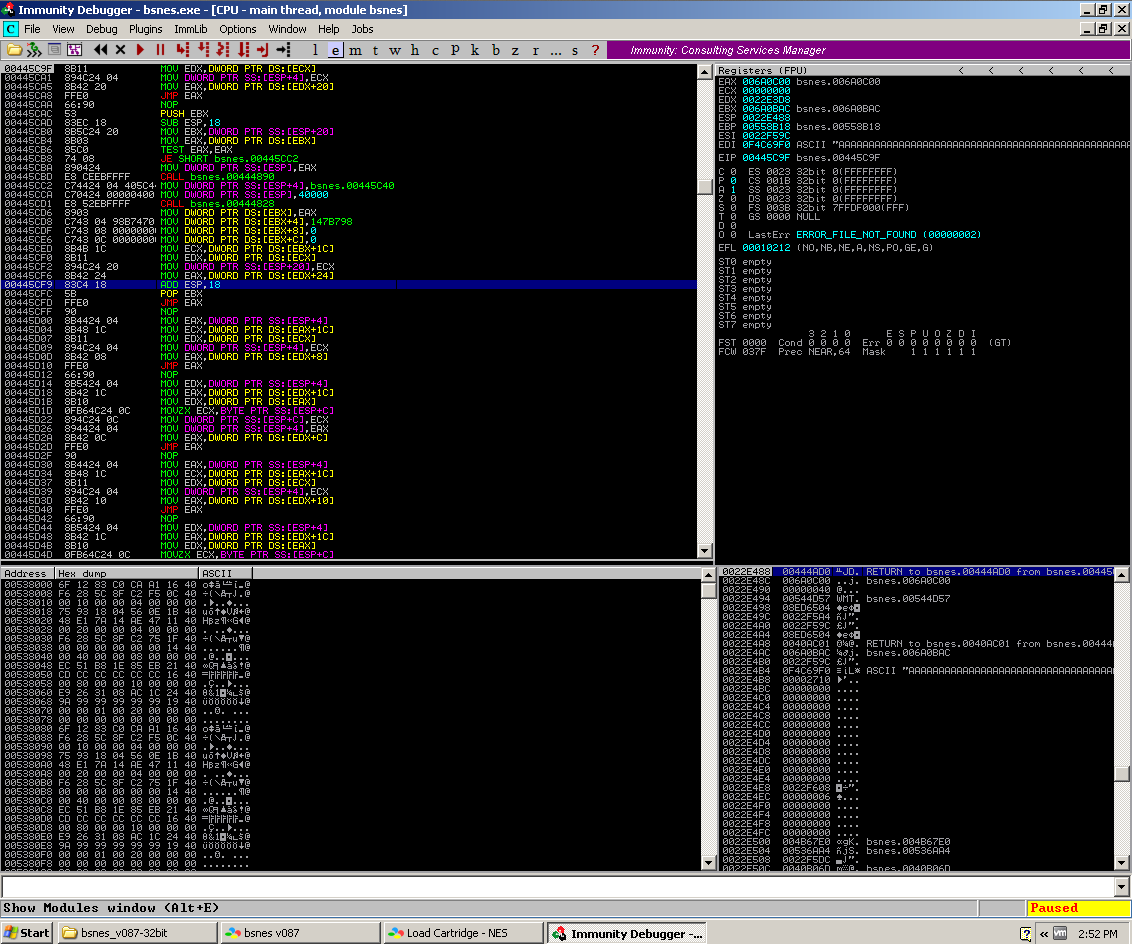Click the trace over icon

click(x=243, y=50)
